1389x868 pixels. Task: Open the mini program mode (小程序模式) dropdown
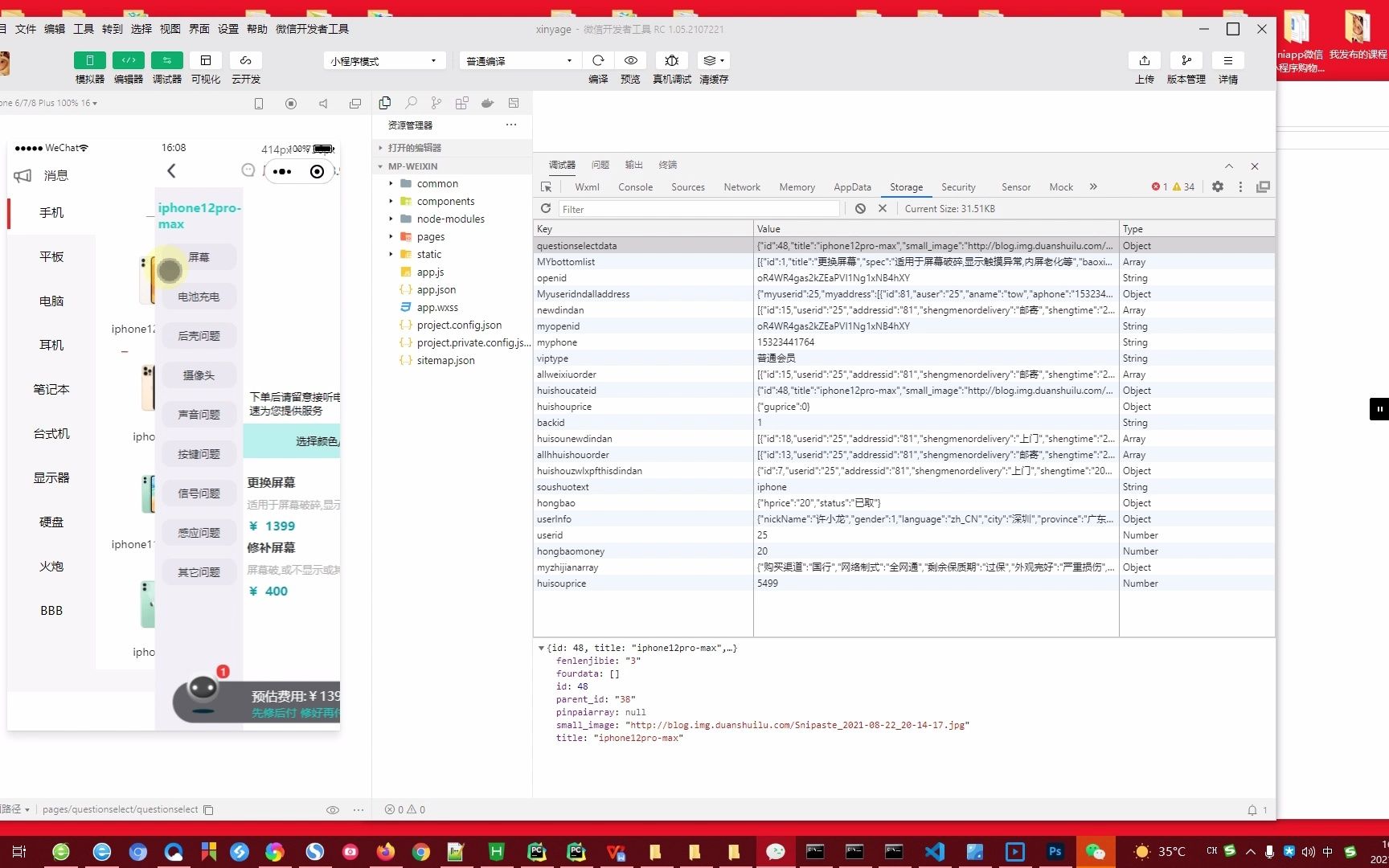384,61
